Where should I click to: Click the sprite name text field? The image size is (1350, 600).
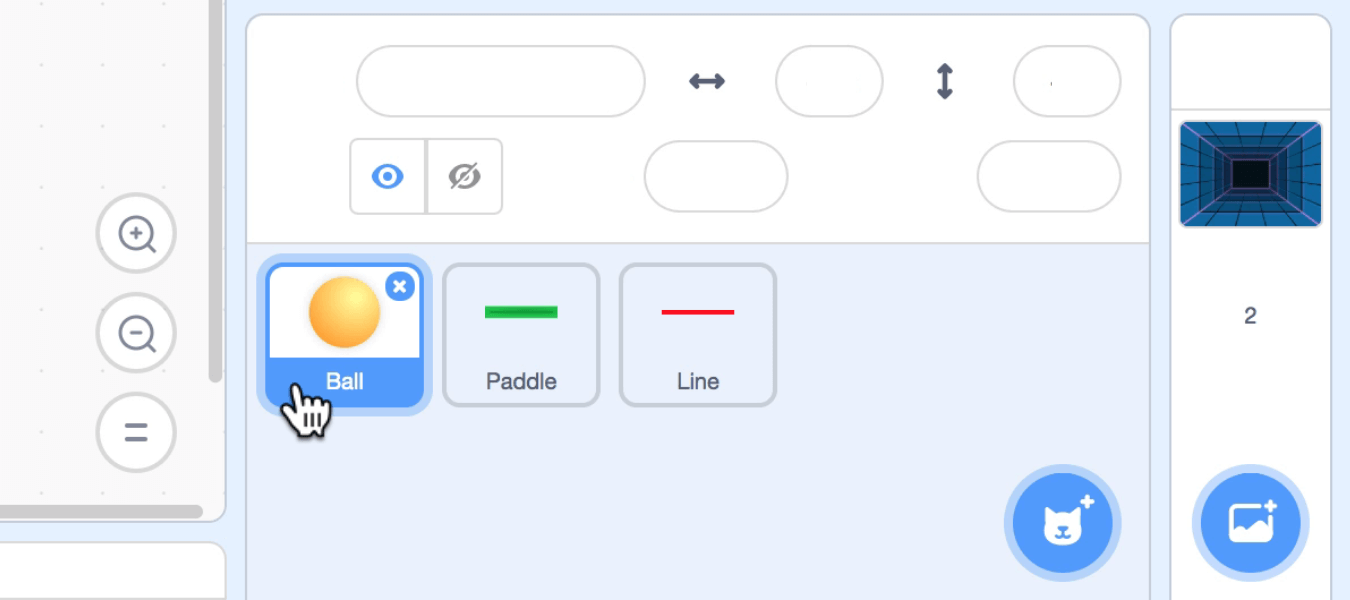click(x=500, y=81)
